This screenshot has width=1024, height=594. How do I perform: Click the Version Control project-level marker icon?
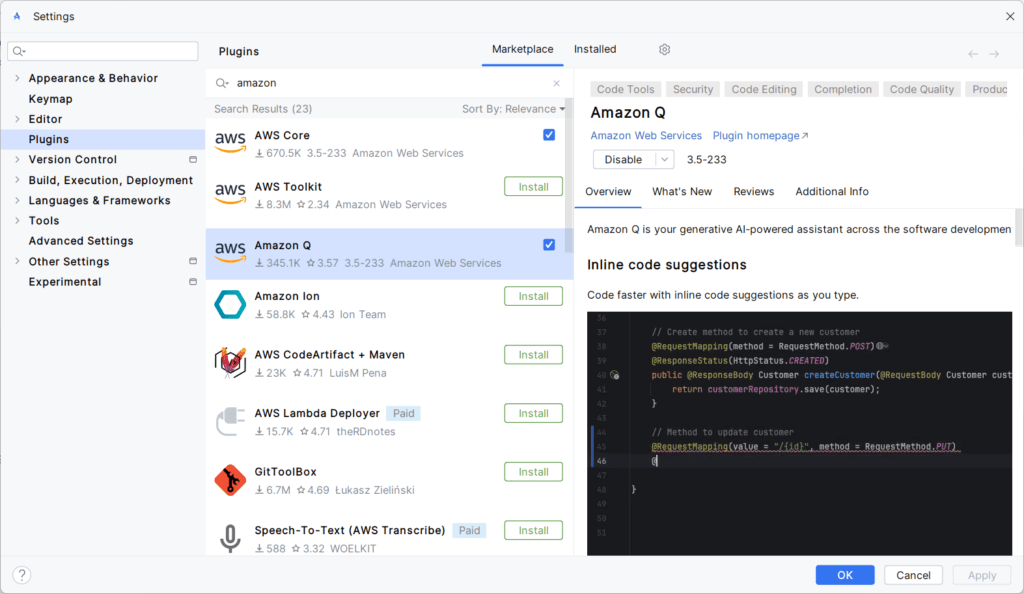pos(193,159)
